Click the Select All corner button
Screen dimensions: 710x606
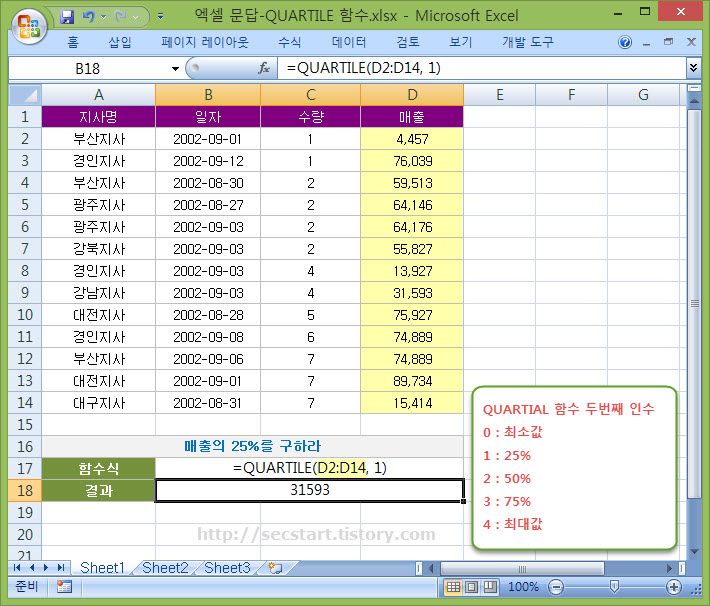coord(25,95)
